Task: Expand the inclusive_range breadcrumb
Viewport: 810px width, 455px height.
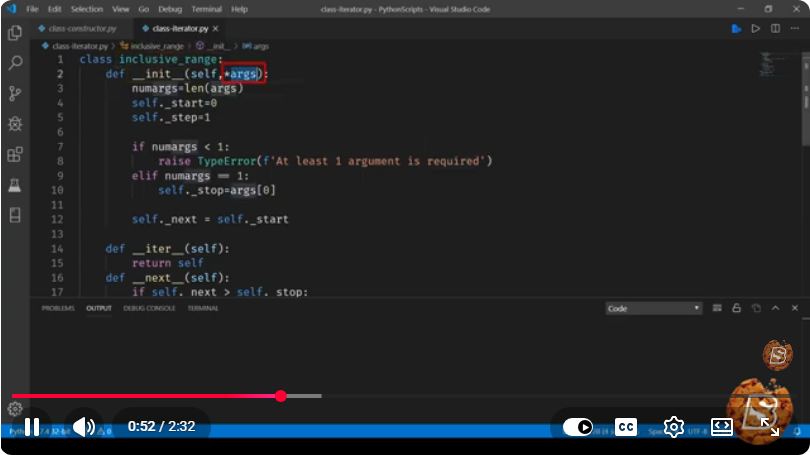Action: click(x=152, y=46)
